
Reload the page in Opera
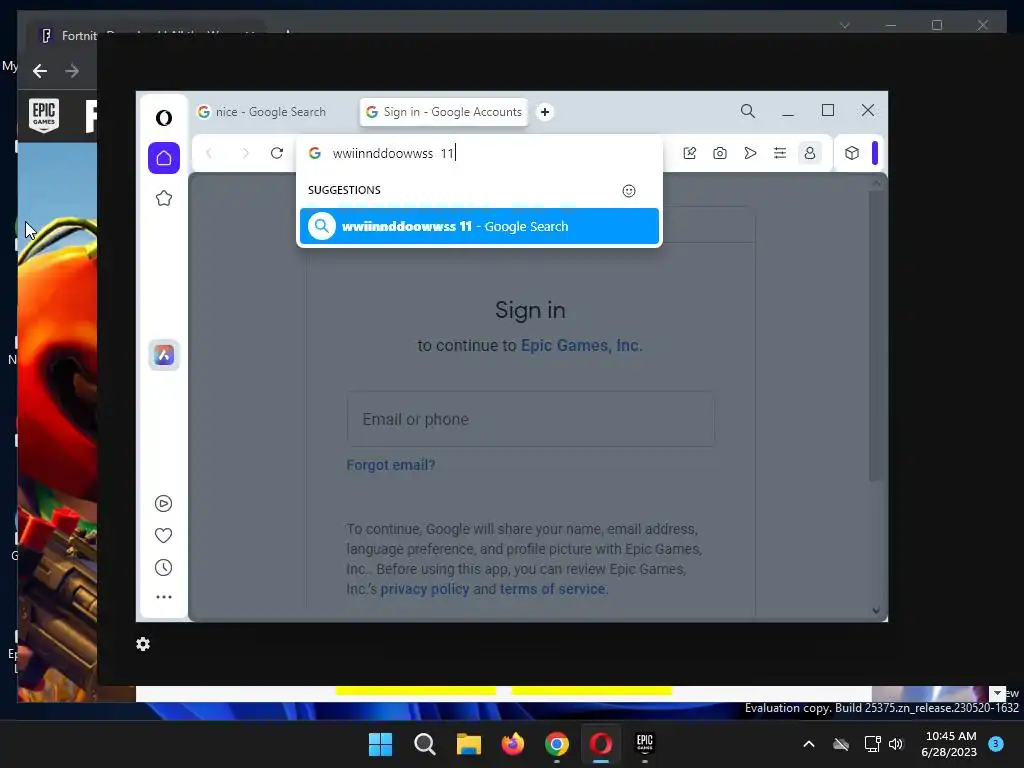[277, 153]
